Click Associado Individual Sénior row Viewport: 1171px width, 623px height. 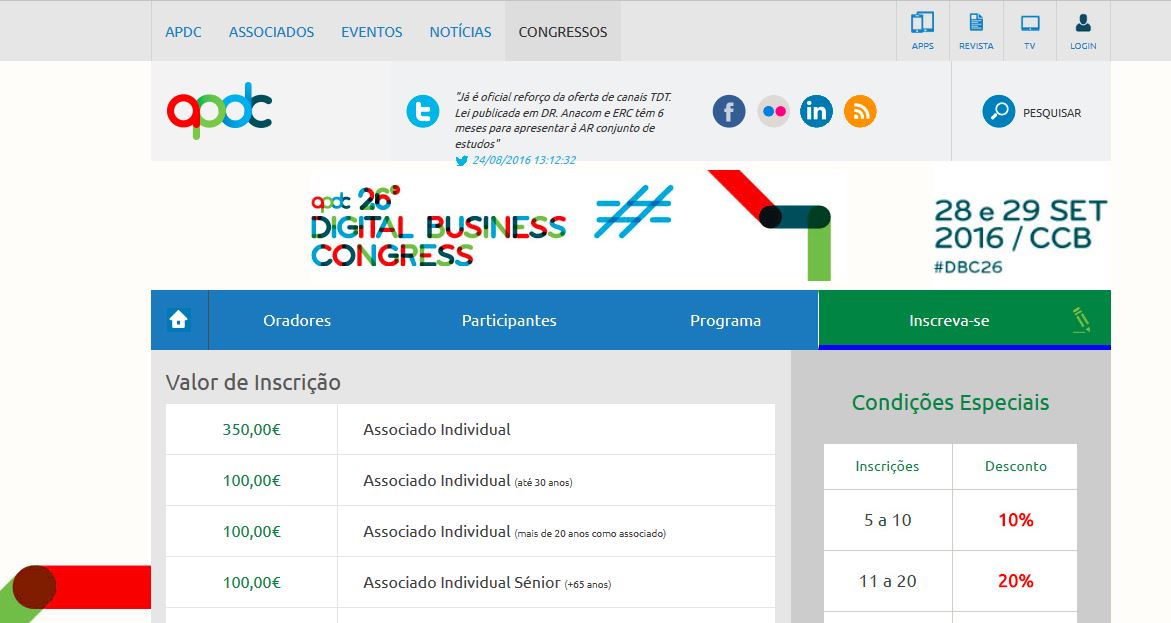[x=487, y=583]
